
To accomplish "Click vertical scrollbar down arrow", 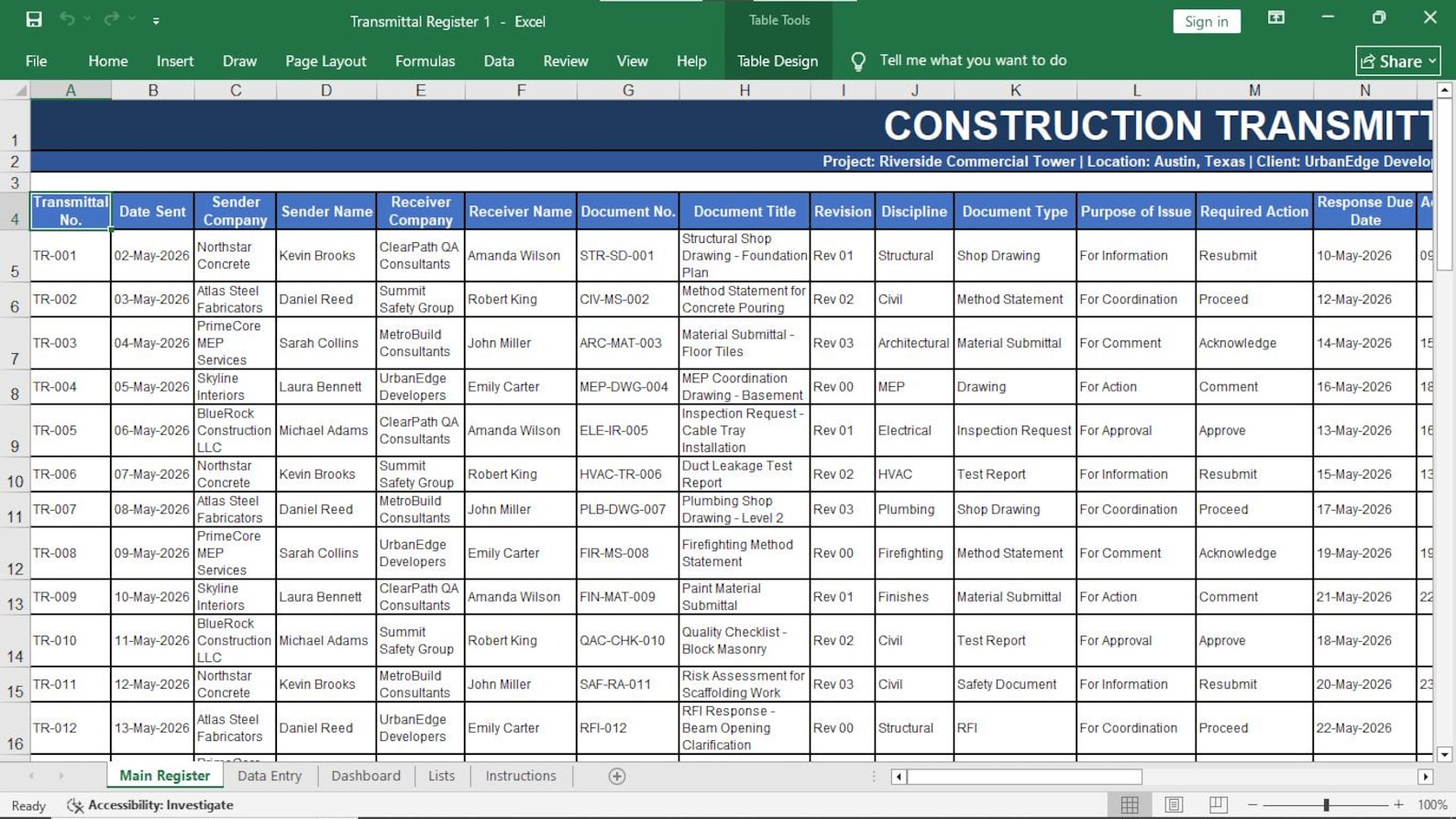I will pyautogui.click(x=1445, y=755).
